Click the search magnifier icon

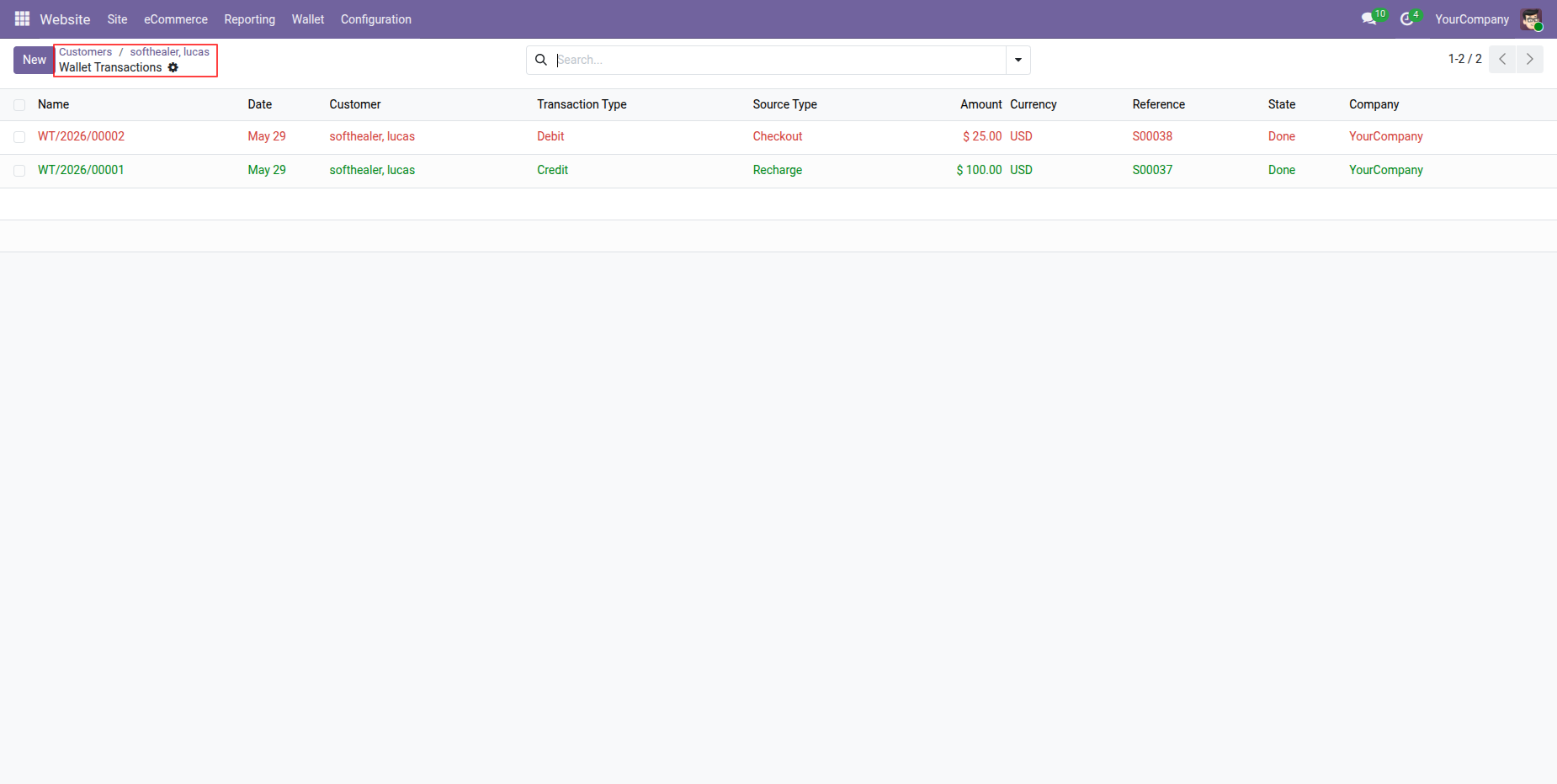tap(541, 60)
